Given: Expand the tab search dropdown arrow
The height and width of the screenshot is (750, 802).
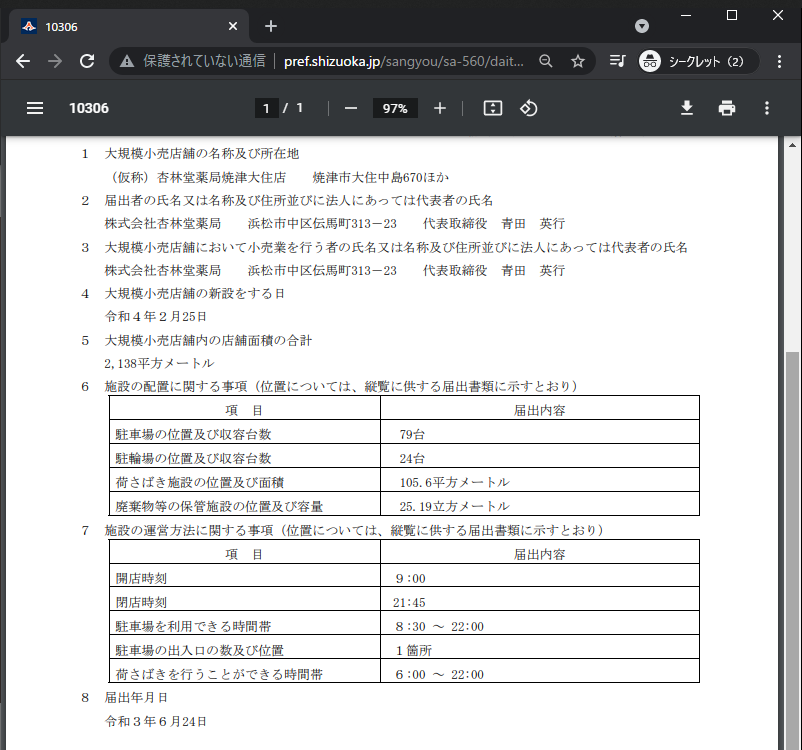Looking at the screenshot, I should coord(642,26).
